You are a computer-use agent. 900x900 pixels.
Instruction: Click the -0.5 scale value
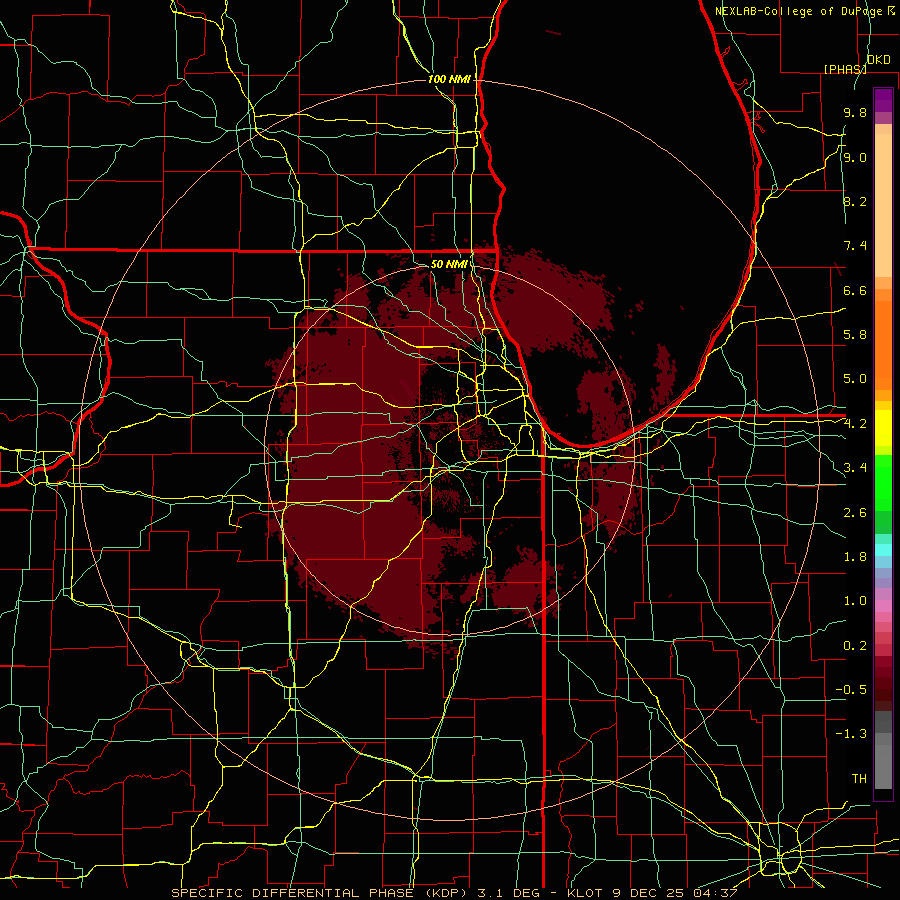click(851, 690)
